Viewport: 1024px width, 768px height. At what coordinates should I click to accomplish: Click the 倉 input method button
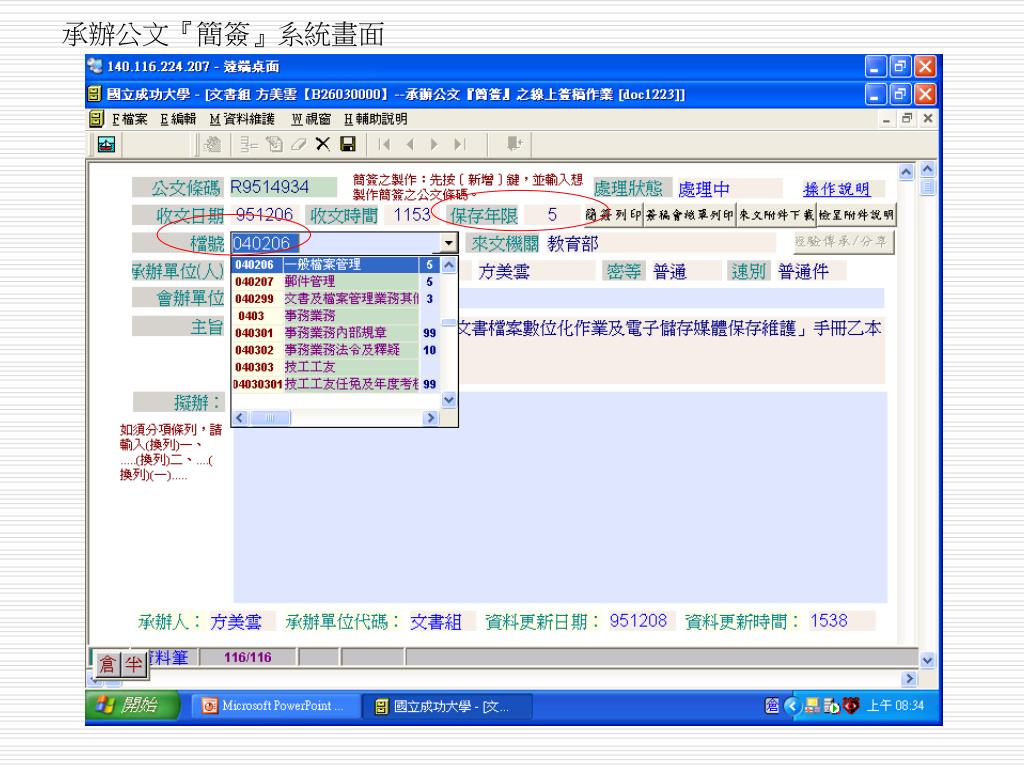pos(106,665)
